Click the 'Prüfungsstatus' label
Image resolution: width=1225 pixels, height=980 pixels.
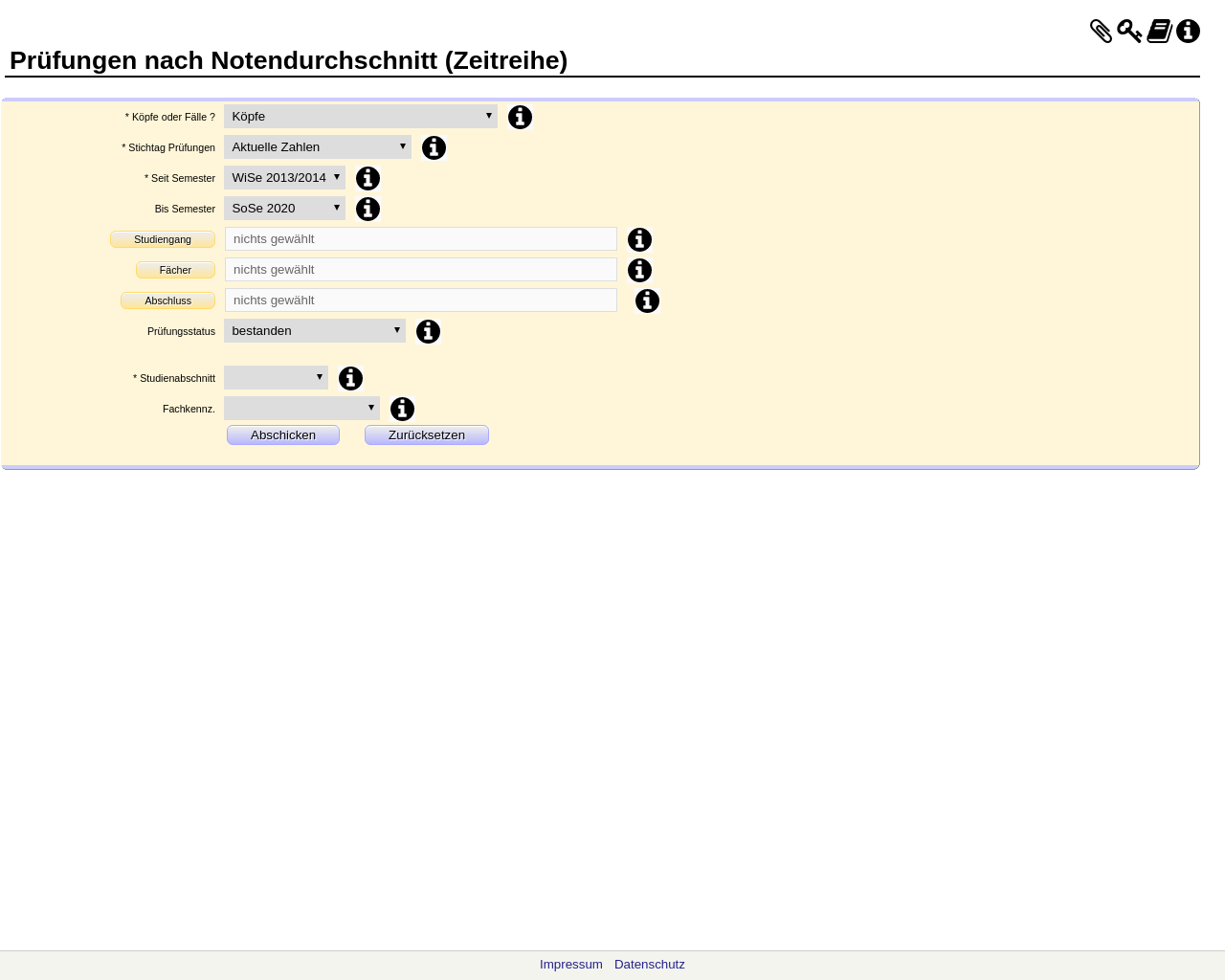click(181, 331)
